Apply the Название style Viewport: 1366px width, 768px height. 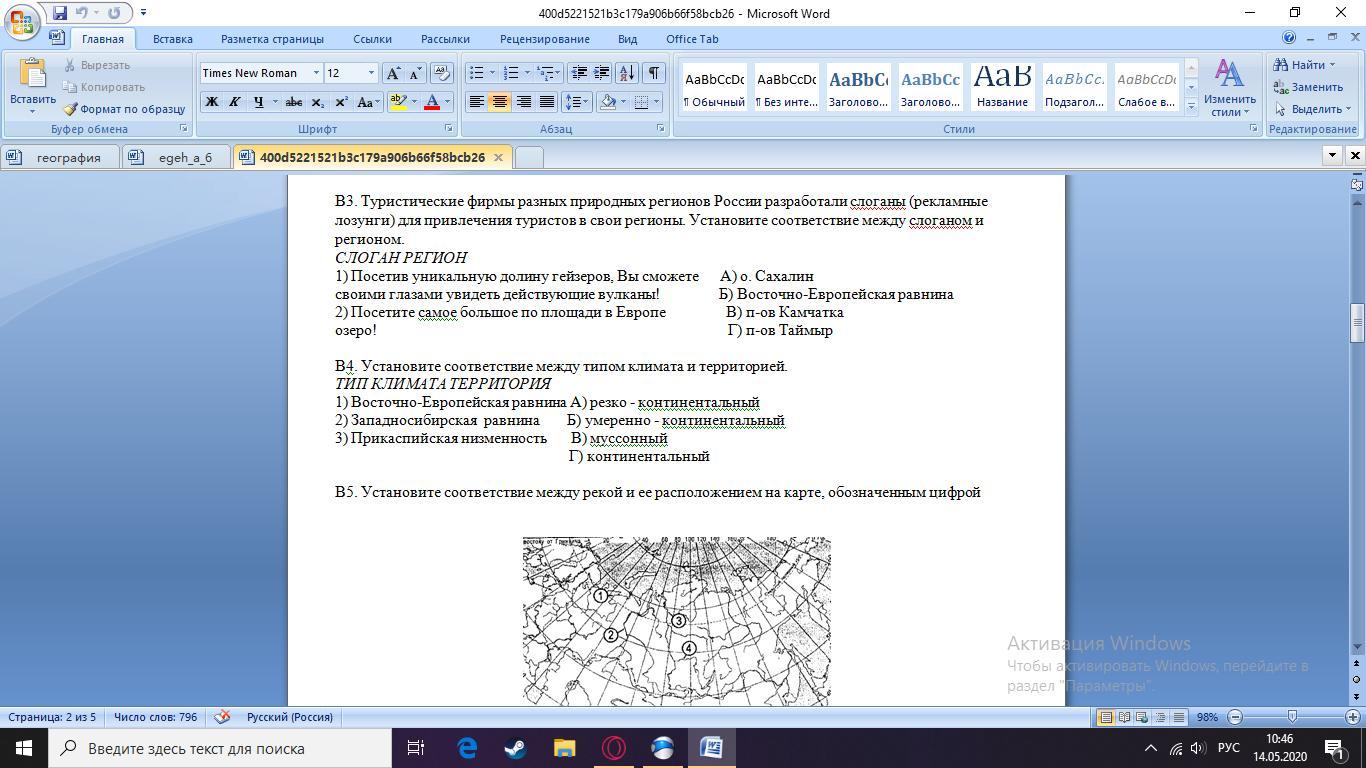pyautogui.click(x=1002, y=88)
